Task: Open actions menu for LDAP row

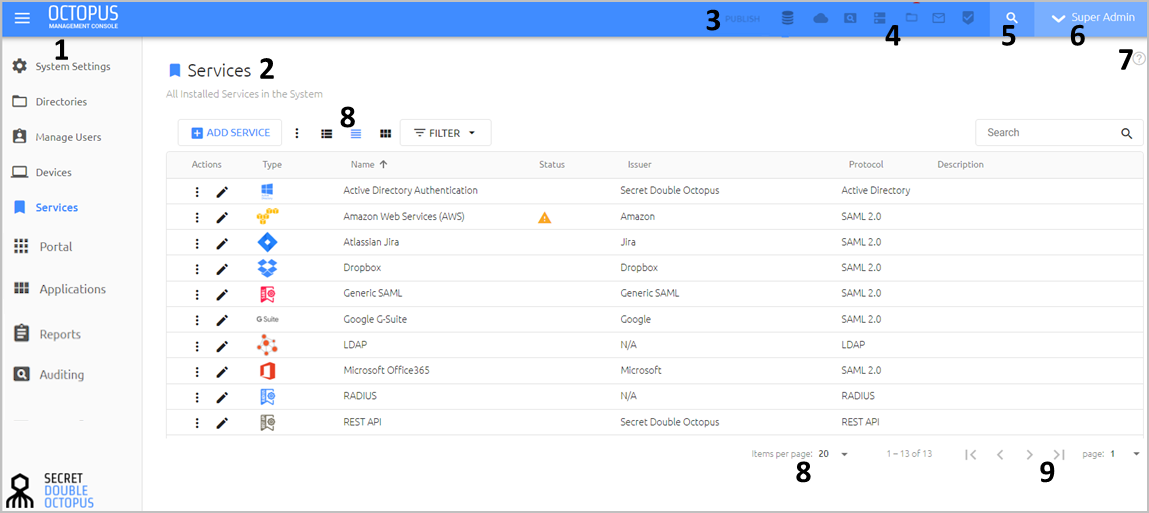Action: 197,346
